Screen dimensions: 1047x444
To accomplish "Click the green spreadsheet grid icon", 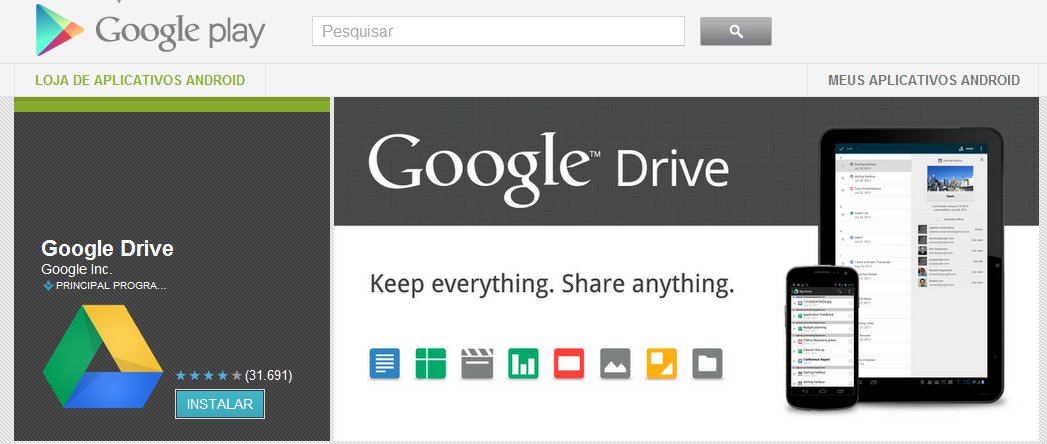I will click(431, 364).
